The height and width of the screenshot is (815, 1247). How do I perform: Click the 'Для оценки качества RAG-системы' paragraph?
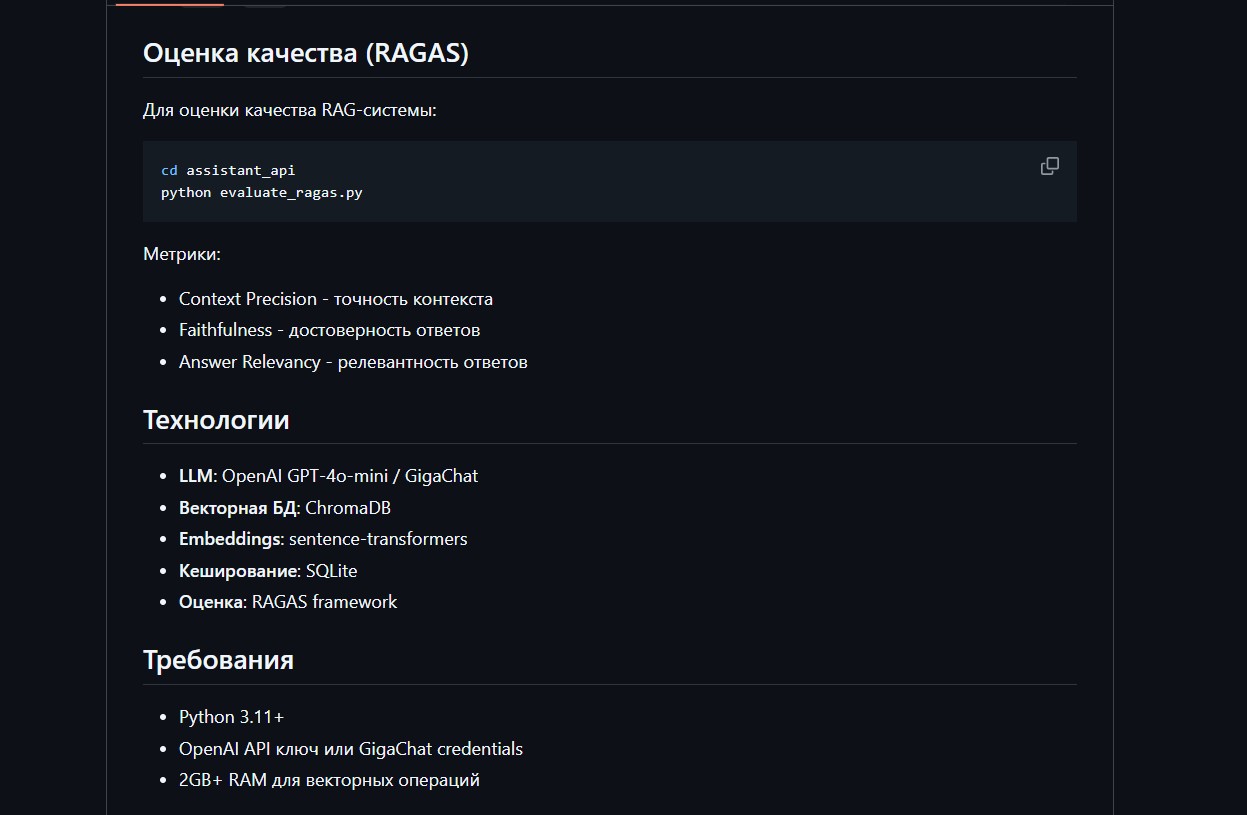[x=290, y=109]
